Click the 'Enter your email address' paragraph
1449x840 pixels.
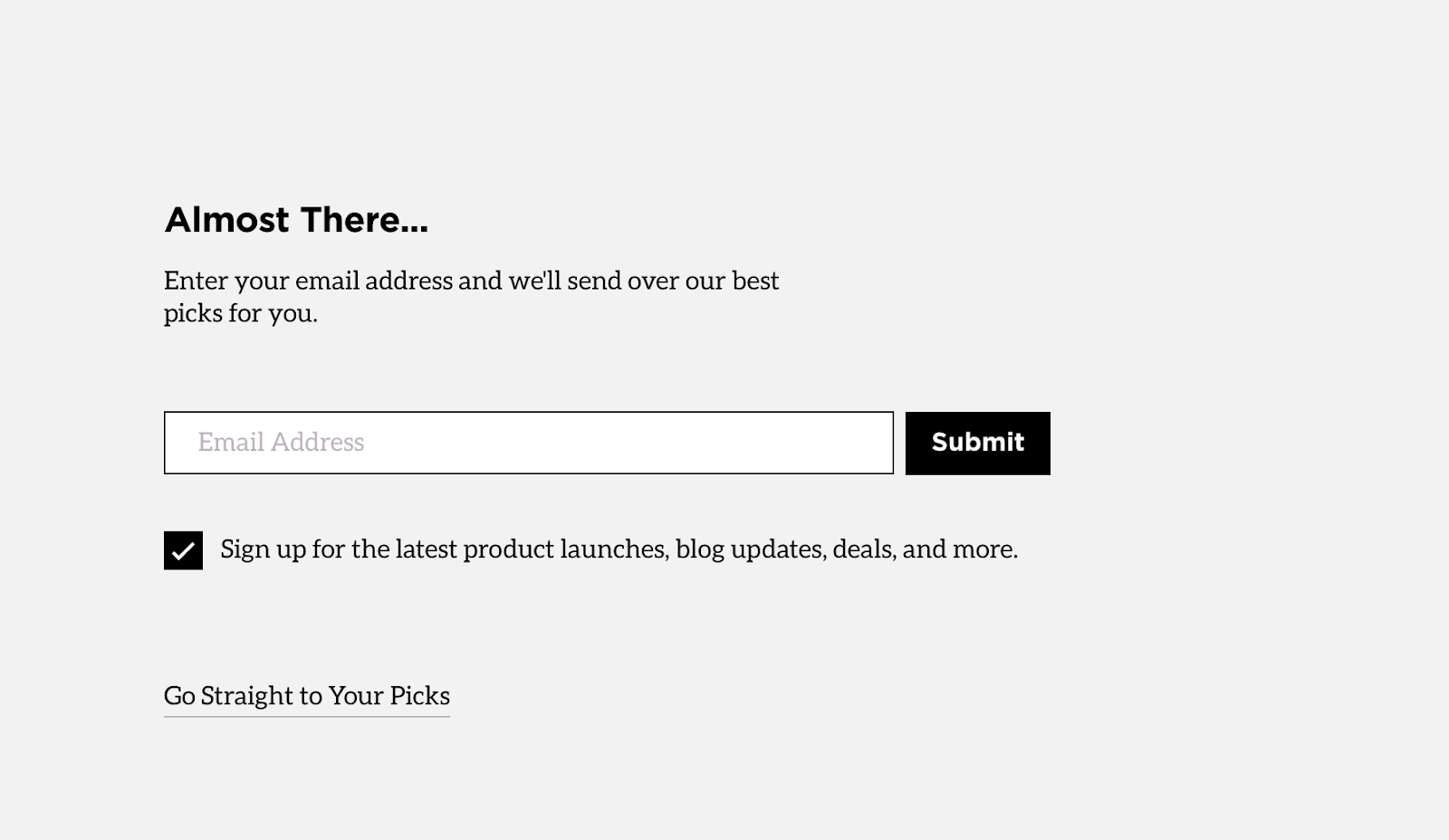[x=471, y=282]
